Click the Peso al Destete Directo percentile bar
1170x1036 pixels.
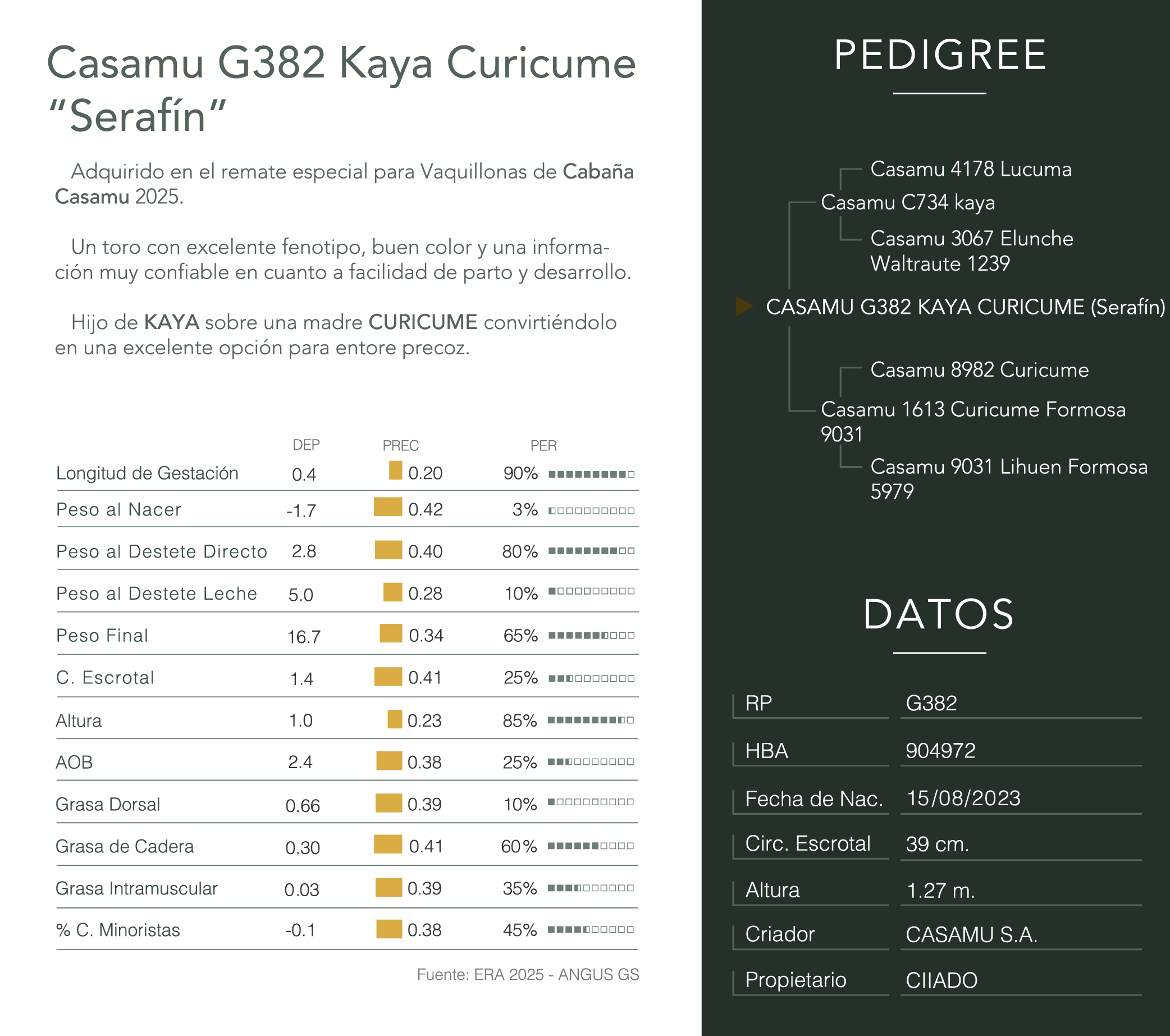tap(591, 551)
